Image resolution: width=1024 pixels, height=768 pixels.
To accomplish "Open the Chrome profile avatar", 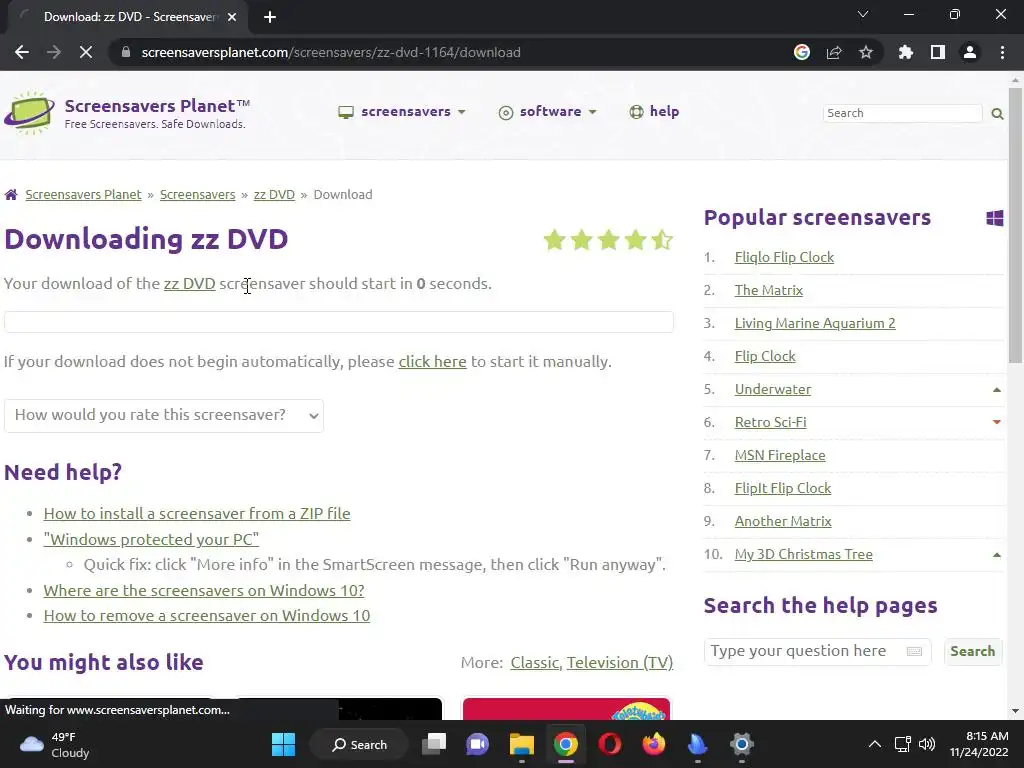I will (970, 52).
